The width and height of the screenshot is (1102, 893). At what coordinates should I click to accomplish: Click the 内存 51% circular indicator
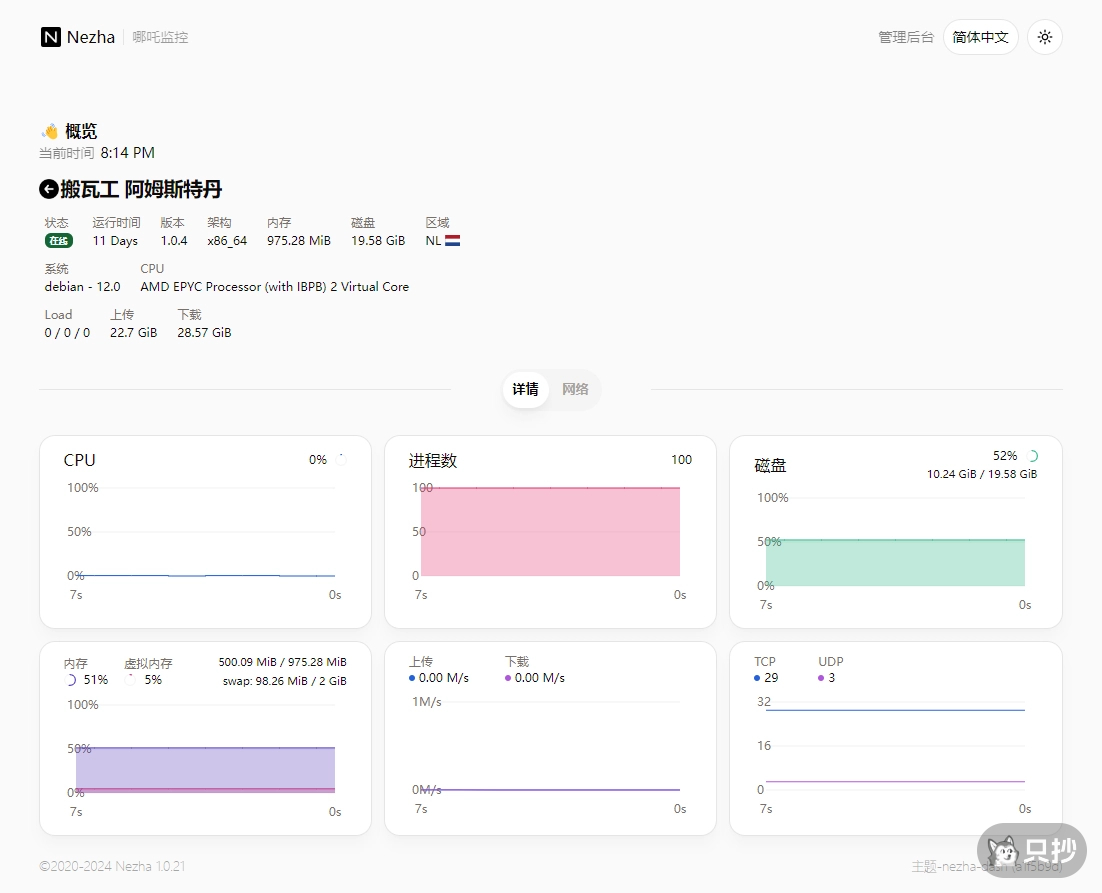pyautogui.click(x=70, y=680)
